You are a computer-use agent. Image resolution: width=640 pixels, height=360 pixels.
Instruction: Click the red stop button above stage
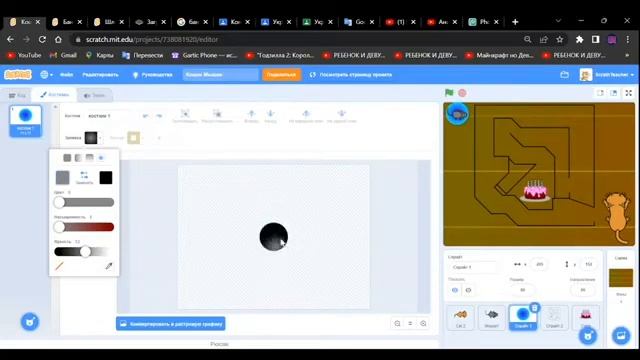[x=462, y=93]
